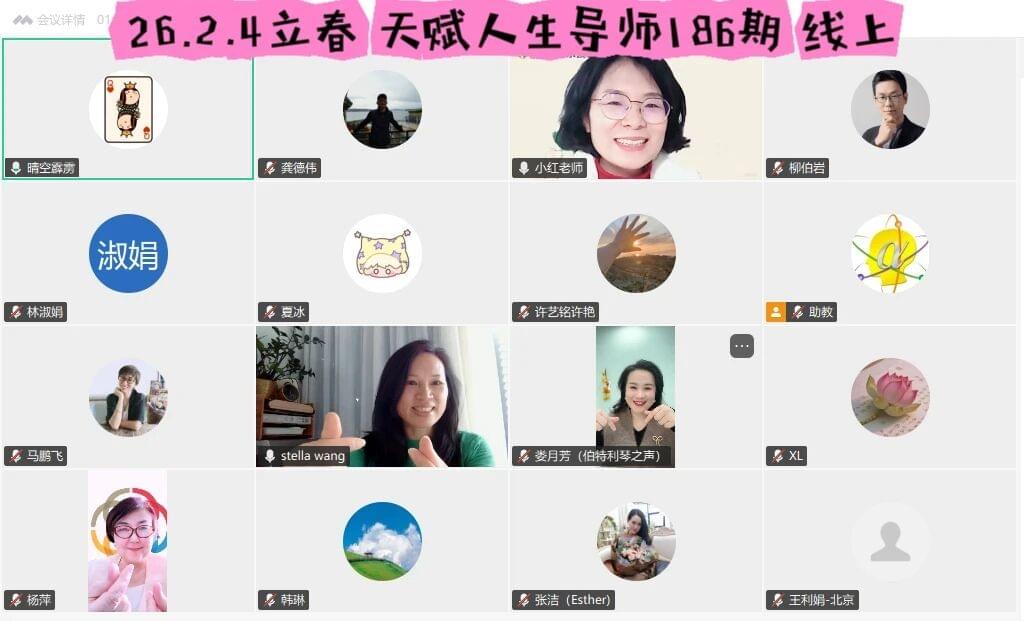Click the orange host badge beside 助教
Viewport: 1024px width, 621px height.
[775, 312]
